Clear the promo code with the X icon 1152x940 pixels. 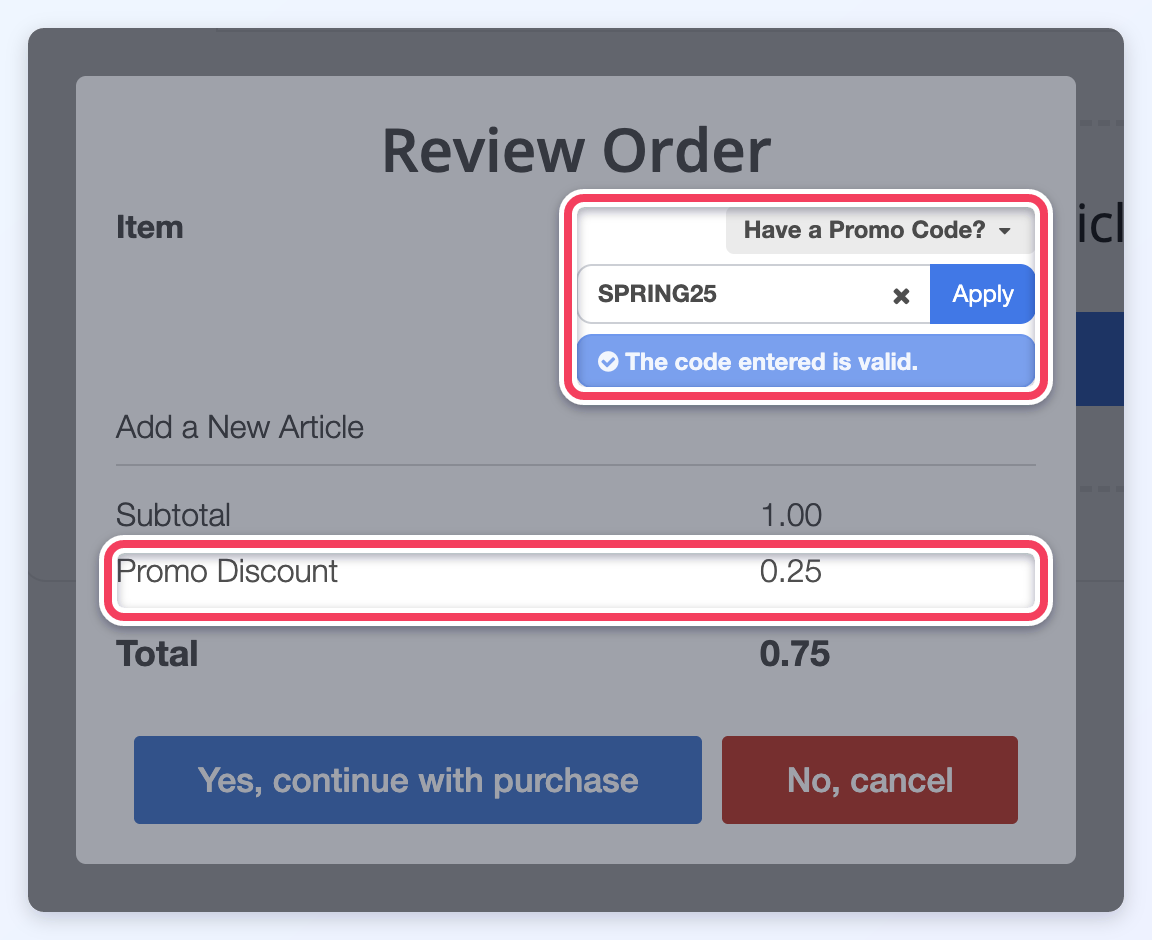coord(901,295)
